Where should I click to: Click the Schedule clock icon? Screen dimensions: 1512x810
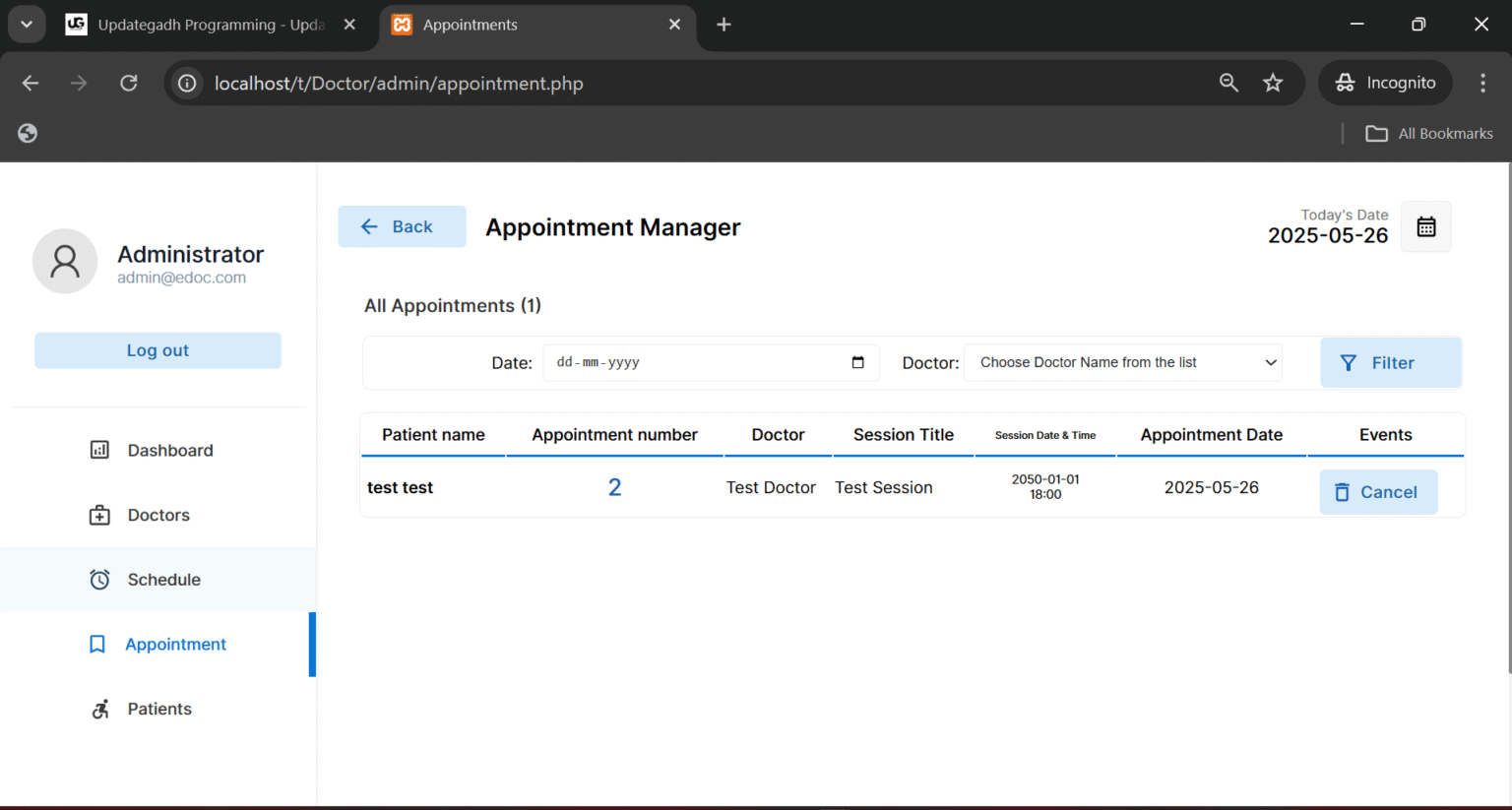(99, 580)
